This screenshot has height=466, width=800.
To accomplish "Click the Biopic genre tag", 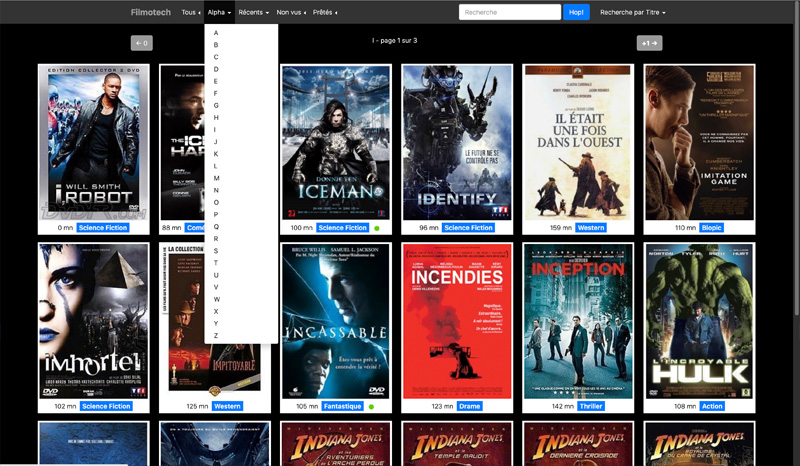I will click(x=711, y=228).
